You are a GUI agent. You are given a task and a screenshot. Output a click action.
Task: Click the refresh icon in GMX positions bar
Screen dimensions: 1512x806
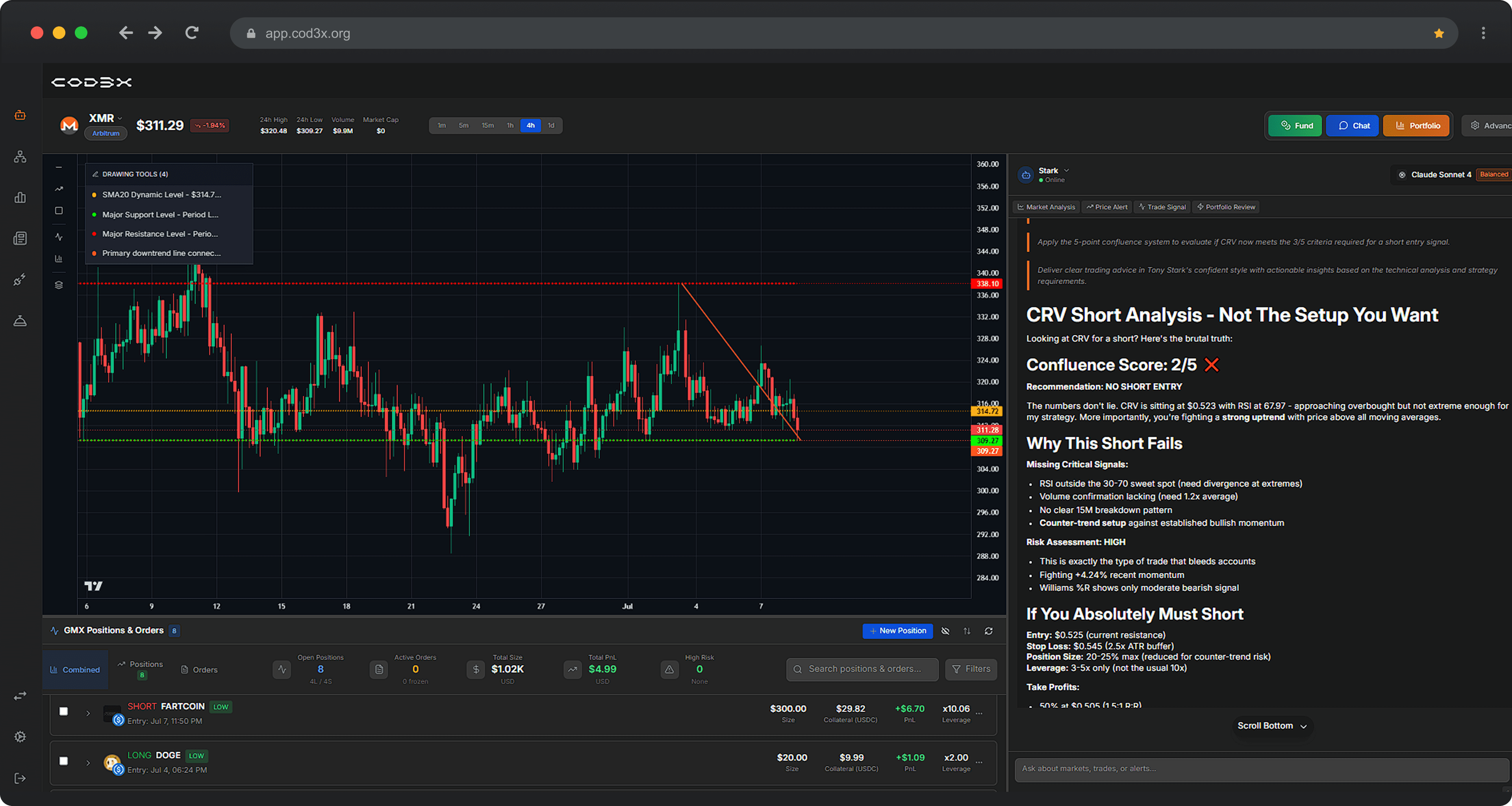pos(989,630)
